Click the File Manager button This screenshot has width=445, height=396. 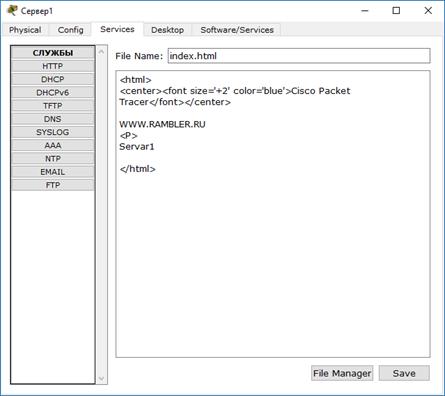point(342,373)
